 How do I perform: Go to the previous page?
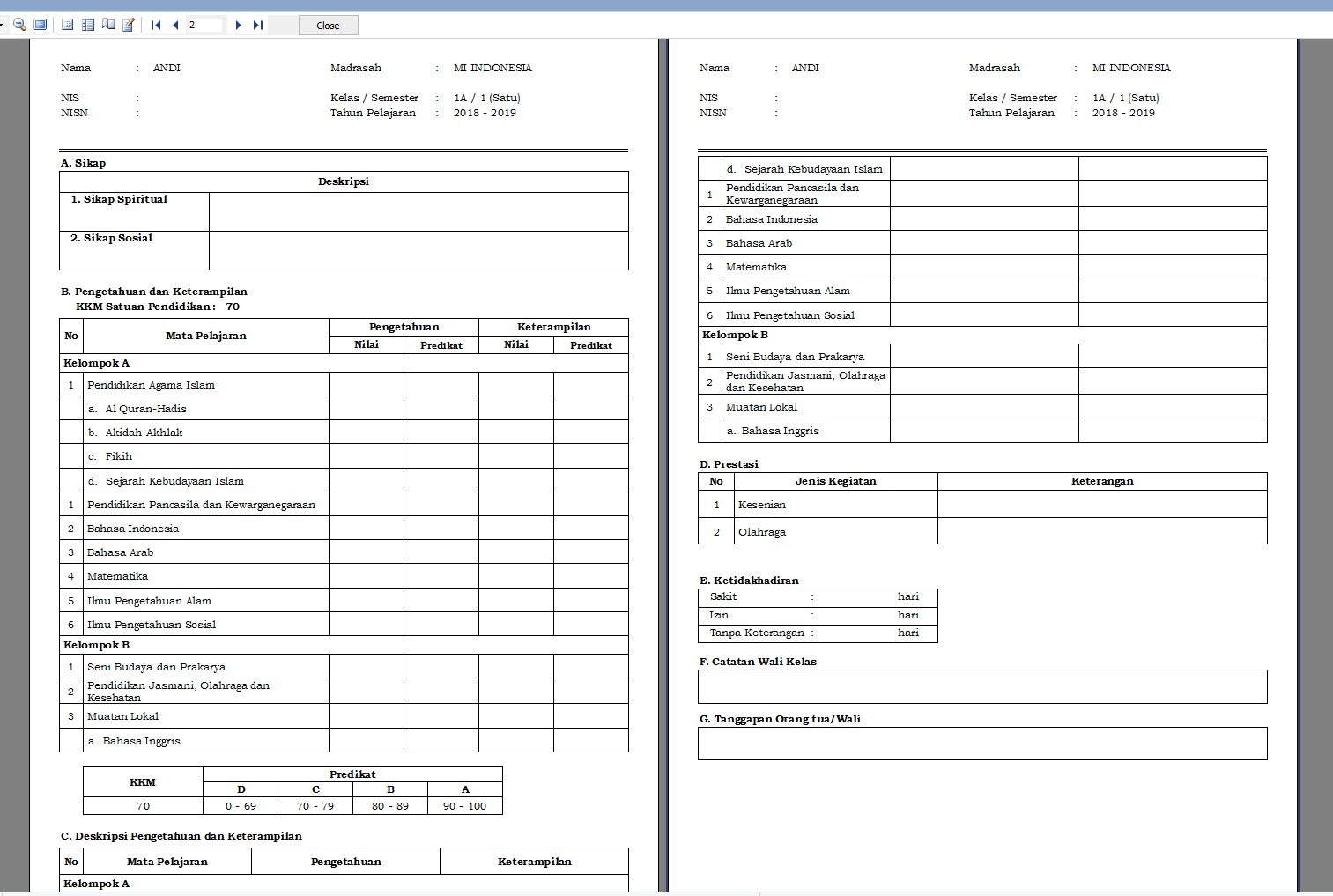click(x=175, y=25)
